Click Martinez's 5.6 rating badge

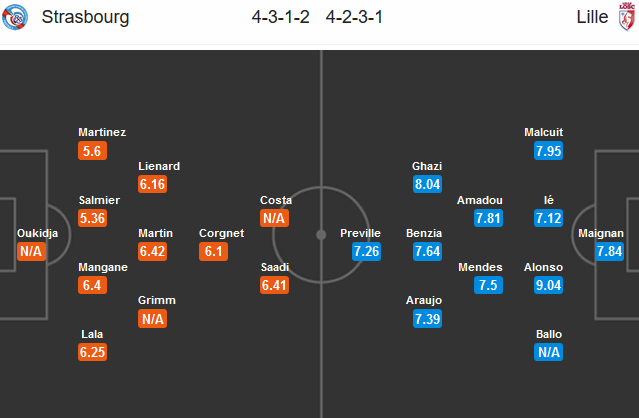[92, 150]
